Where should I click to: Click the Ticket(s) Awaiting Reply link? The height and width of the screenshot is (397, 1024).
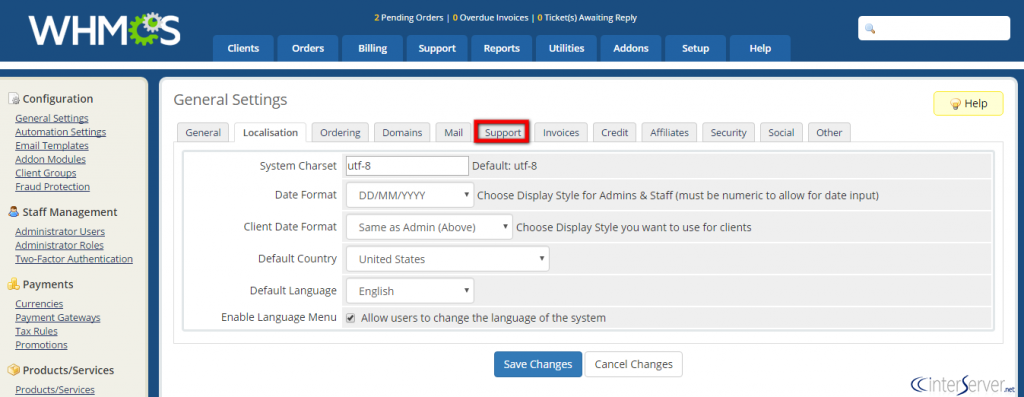(x=587, y=18)
